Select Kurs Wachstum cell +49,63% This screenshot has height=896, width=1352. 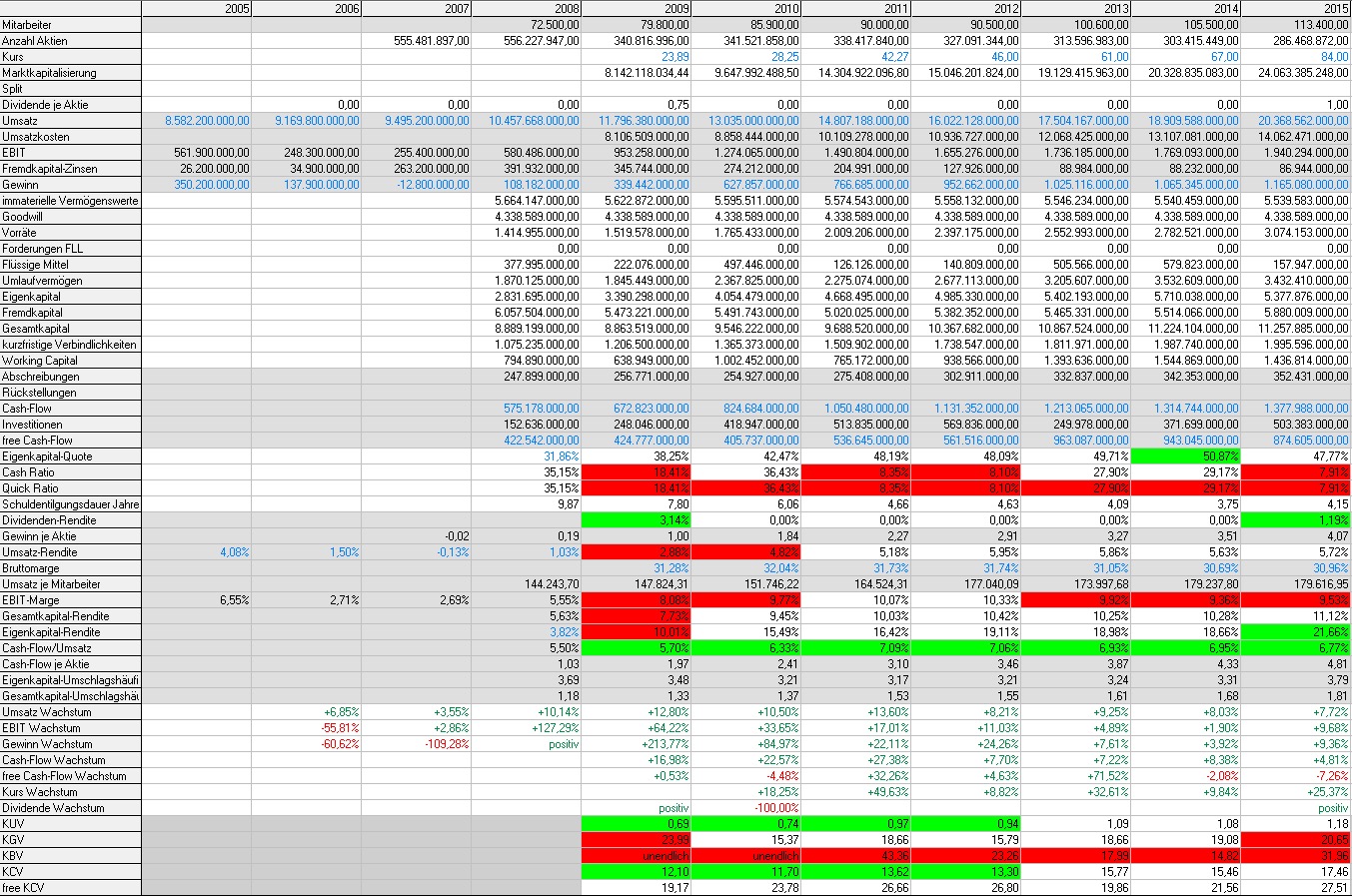[x=856, y=791]
